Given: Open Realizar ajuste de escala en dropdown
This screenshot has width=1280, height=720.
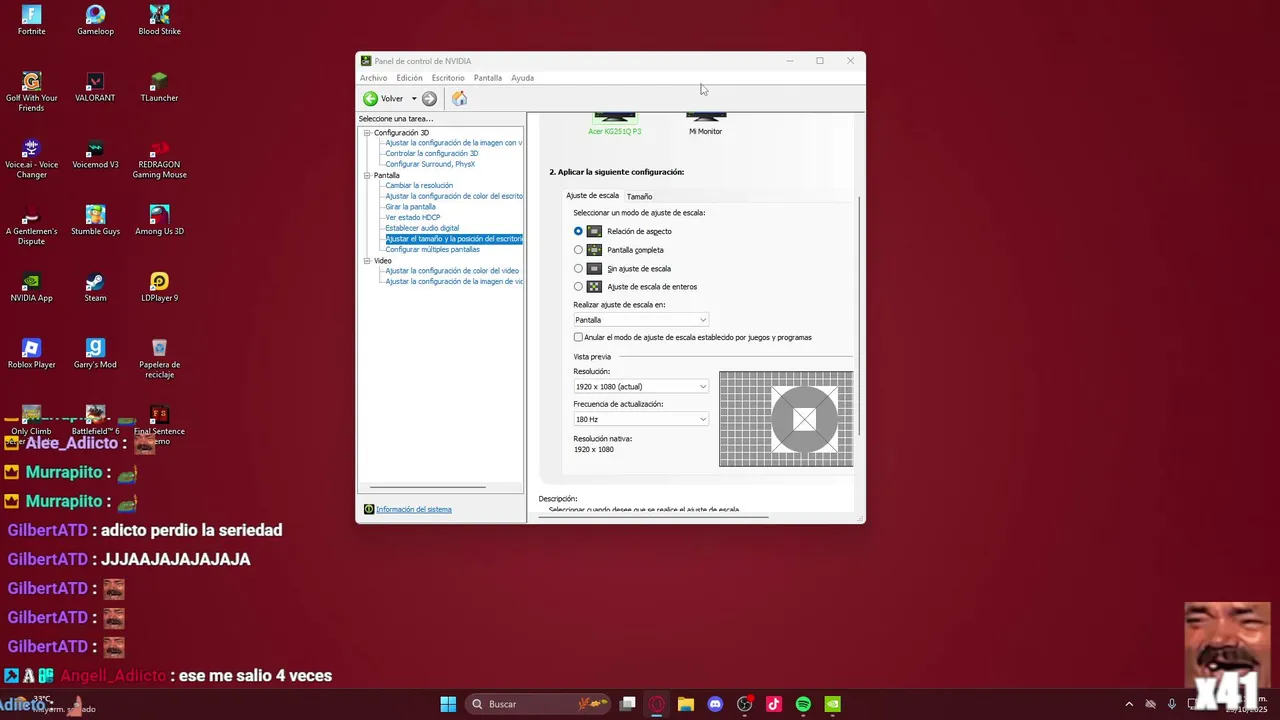Looking at the screenshot, I should click(x=641, y=320).
